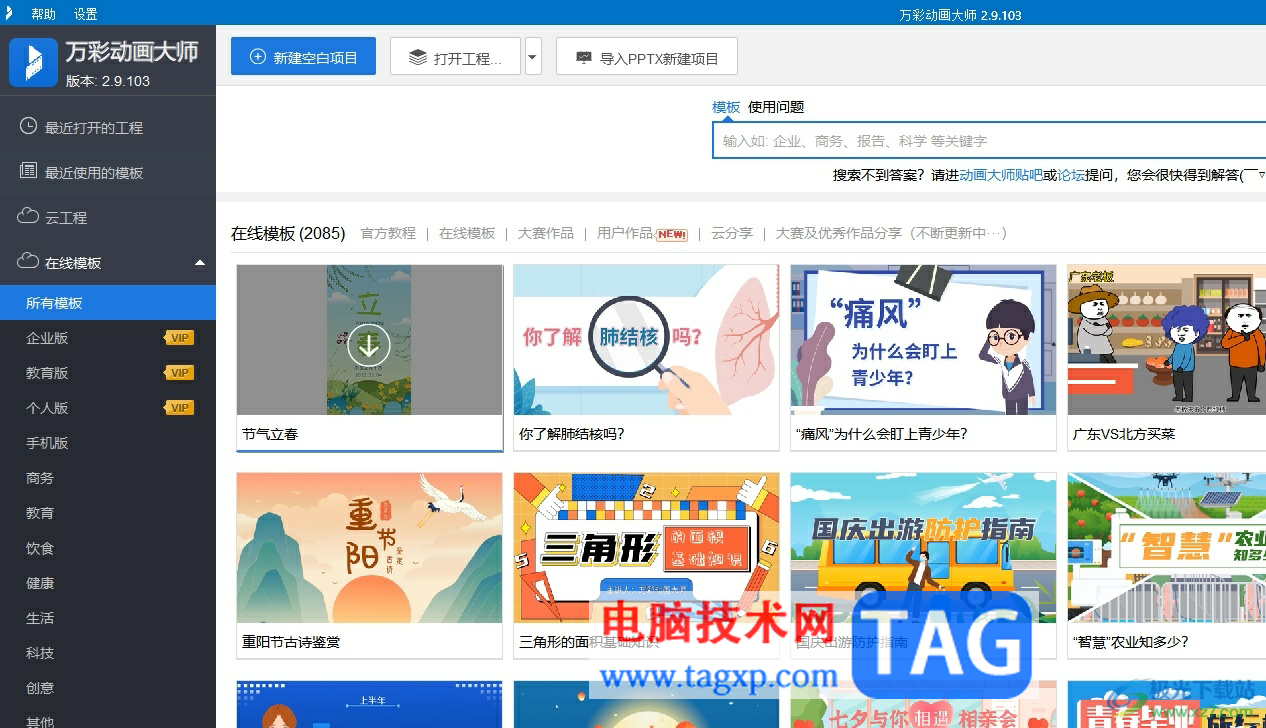The height and width of the screenshot is (728, 1266).
Task: Create a new blank project
Action: point(303,56)
